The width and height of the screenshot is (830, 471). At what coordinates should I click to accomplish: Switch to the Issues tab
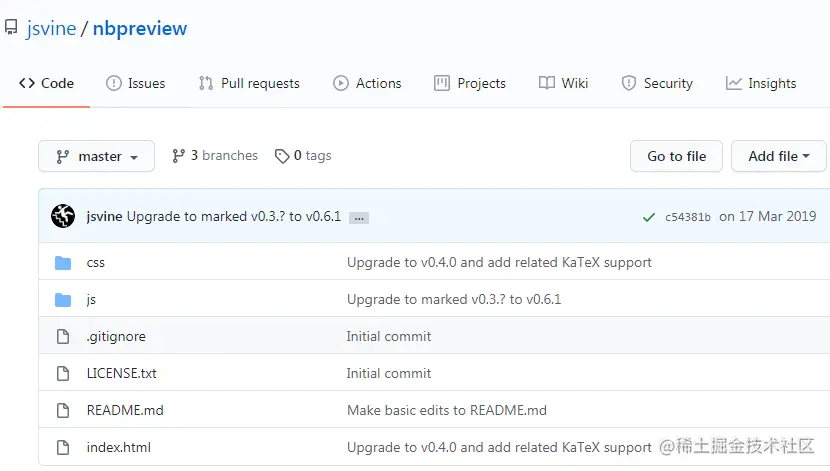[x=136, y=84]
